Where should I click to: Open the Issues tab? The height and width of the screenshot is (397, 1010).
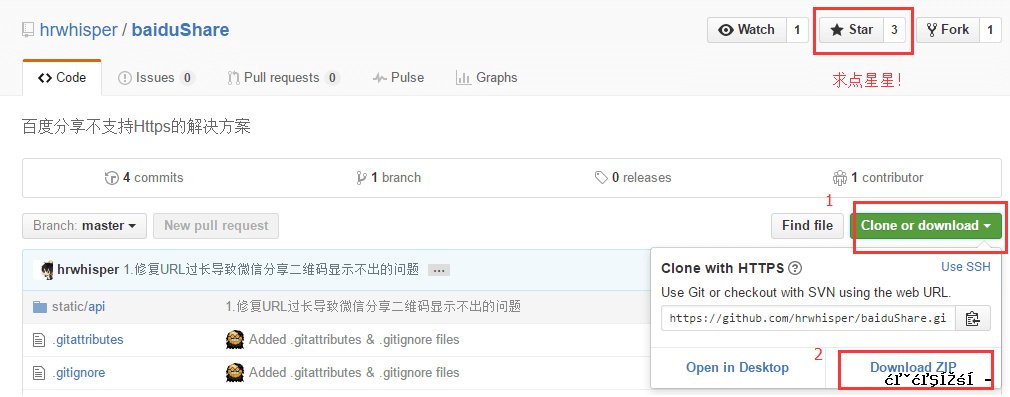(x=156, y=78)
